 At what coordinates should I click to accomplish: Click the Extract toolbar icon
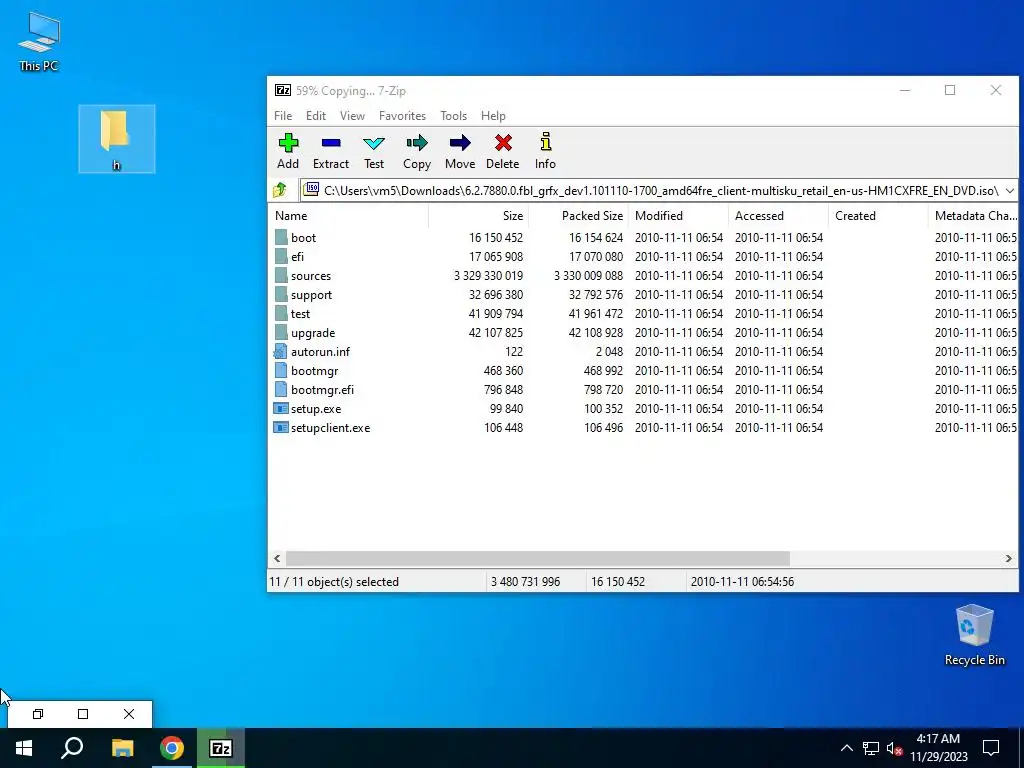[x=330, y=143]
